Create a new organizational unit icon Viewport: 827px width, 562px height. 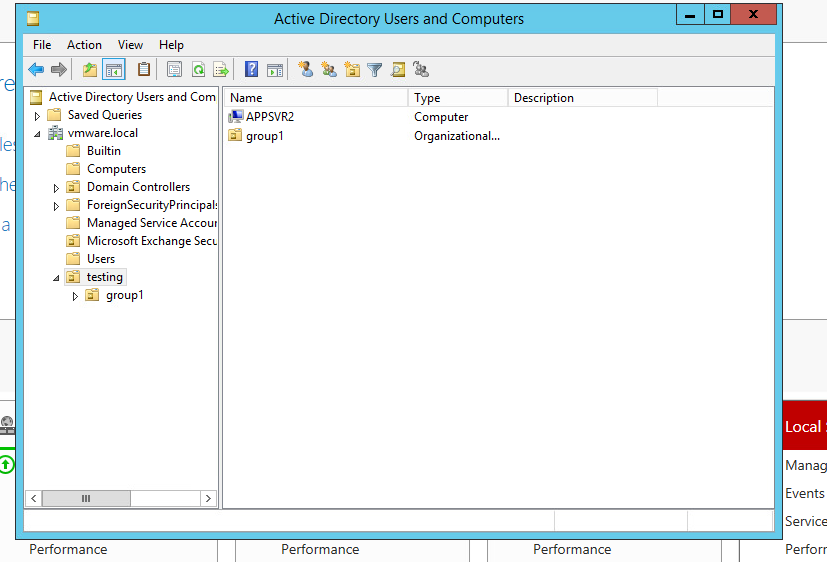pos(352,69)
